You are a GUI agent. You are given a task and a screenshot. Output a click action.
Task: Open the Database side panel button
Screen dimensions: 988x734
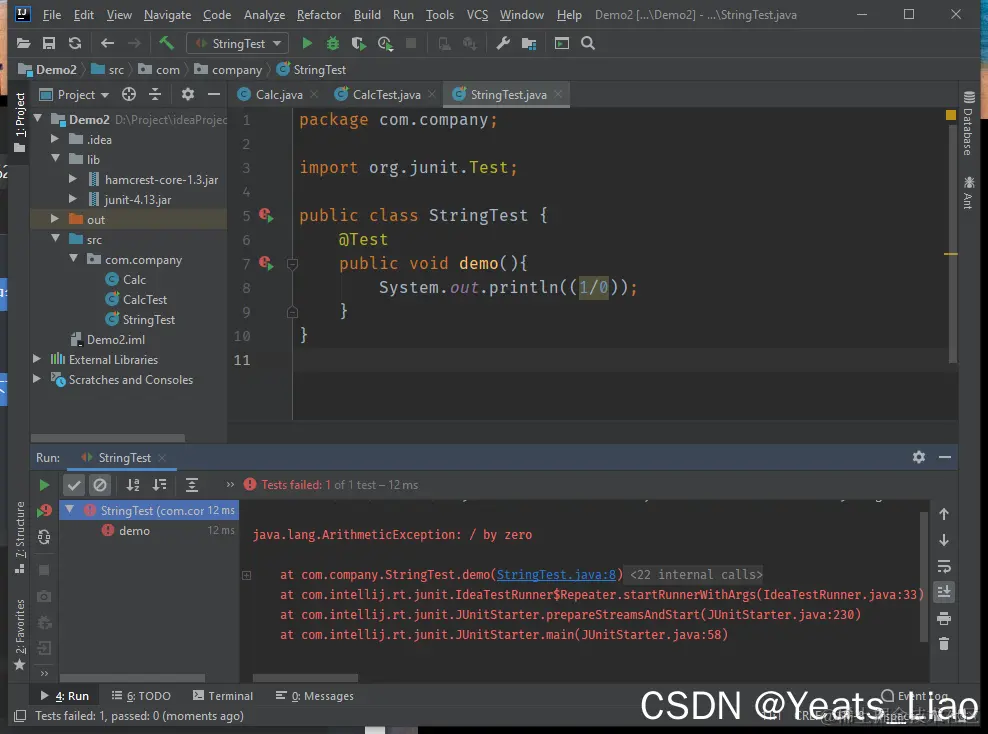pyautogui.click(x=968, y=123)
